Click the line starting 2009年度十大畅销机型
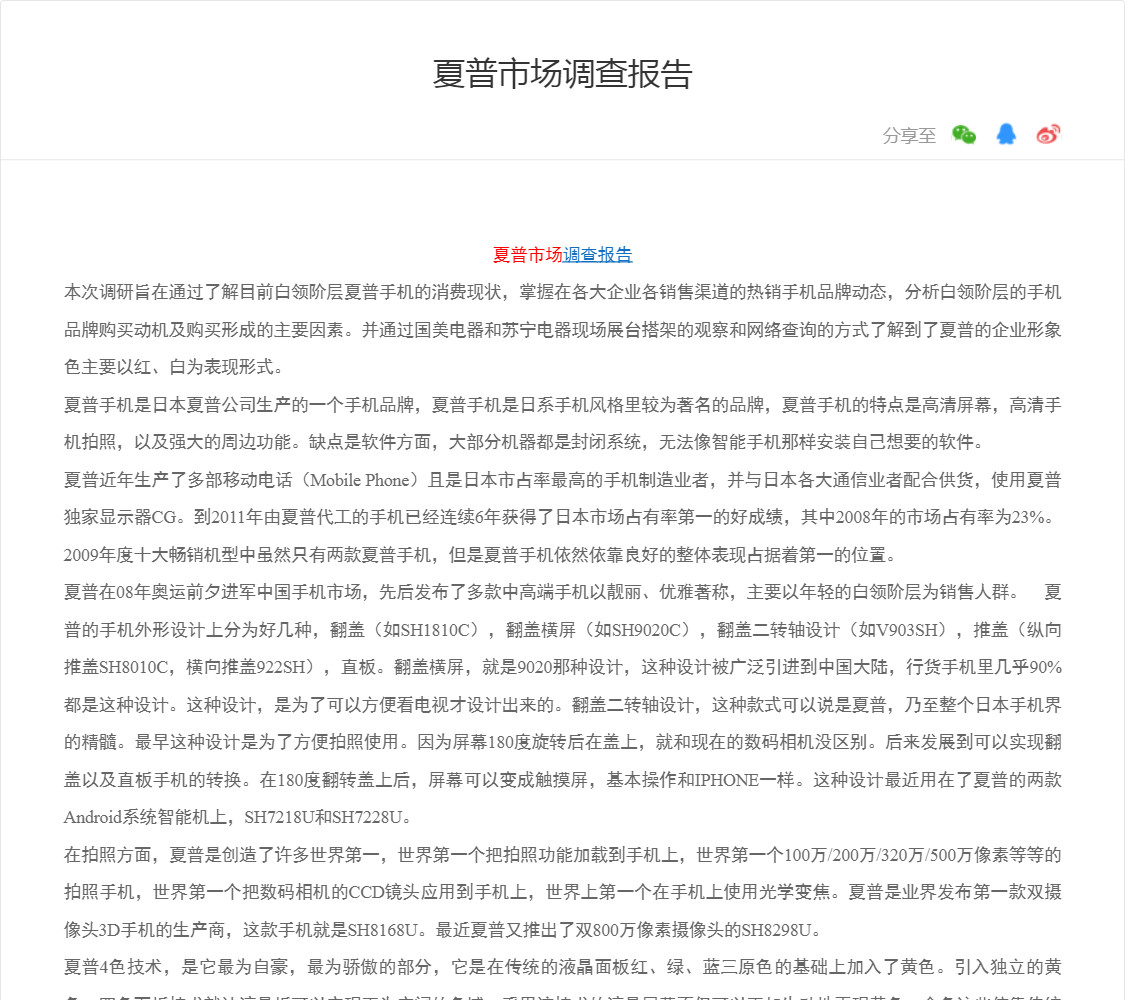The height and width of the screenshot is (1000, 1125). click(x=480, y=555)
